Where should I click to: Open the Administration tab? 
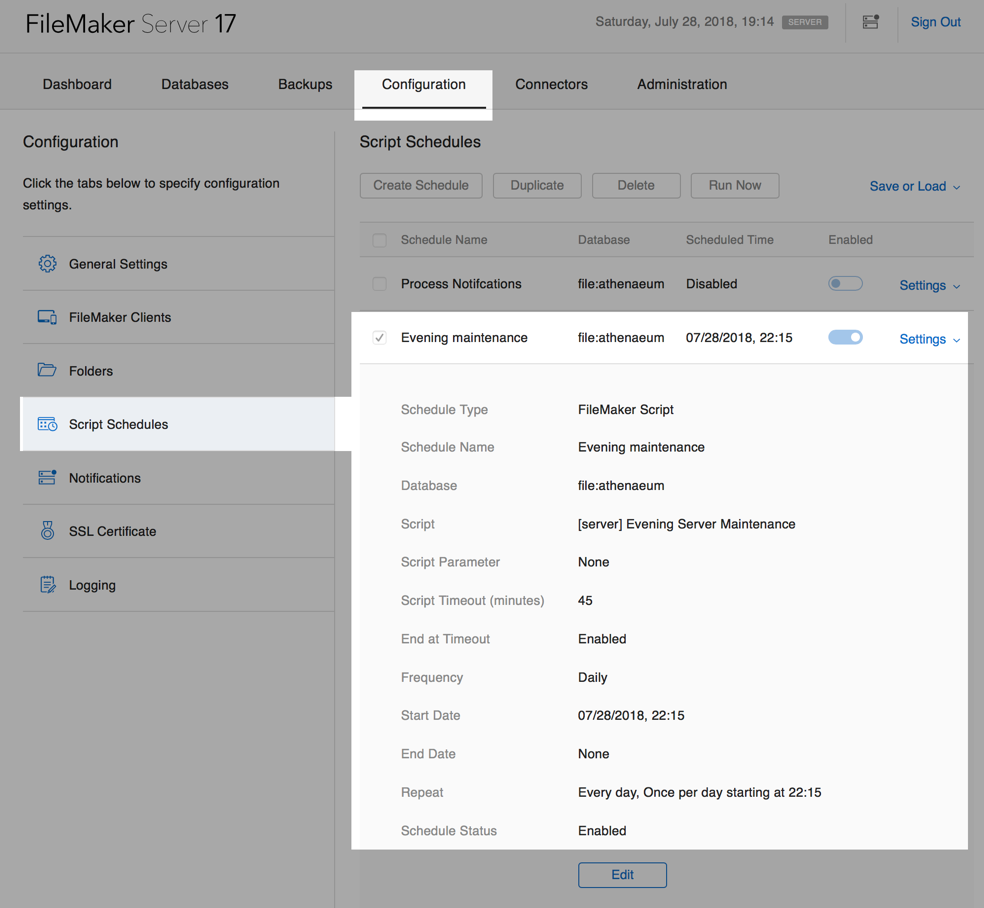[x=682, y=84]
